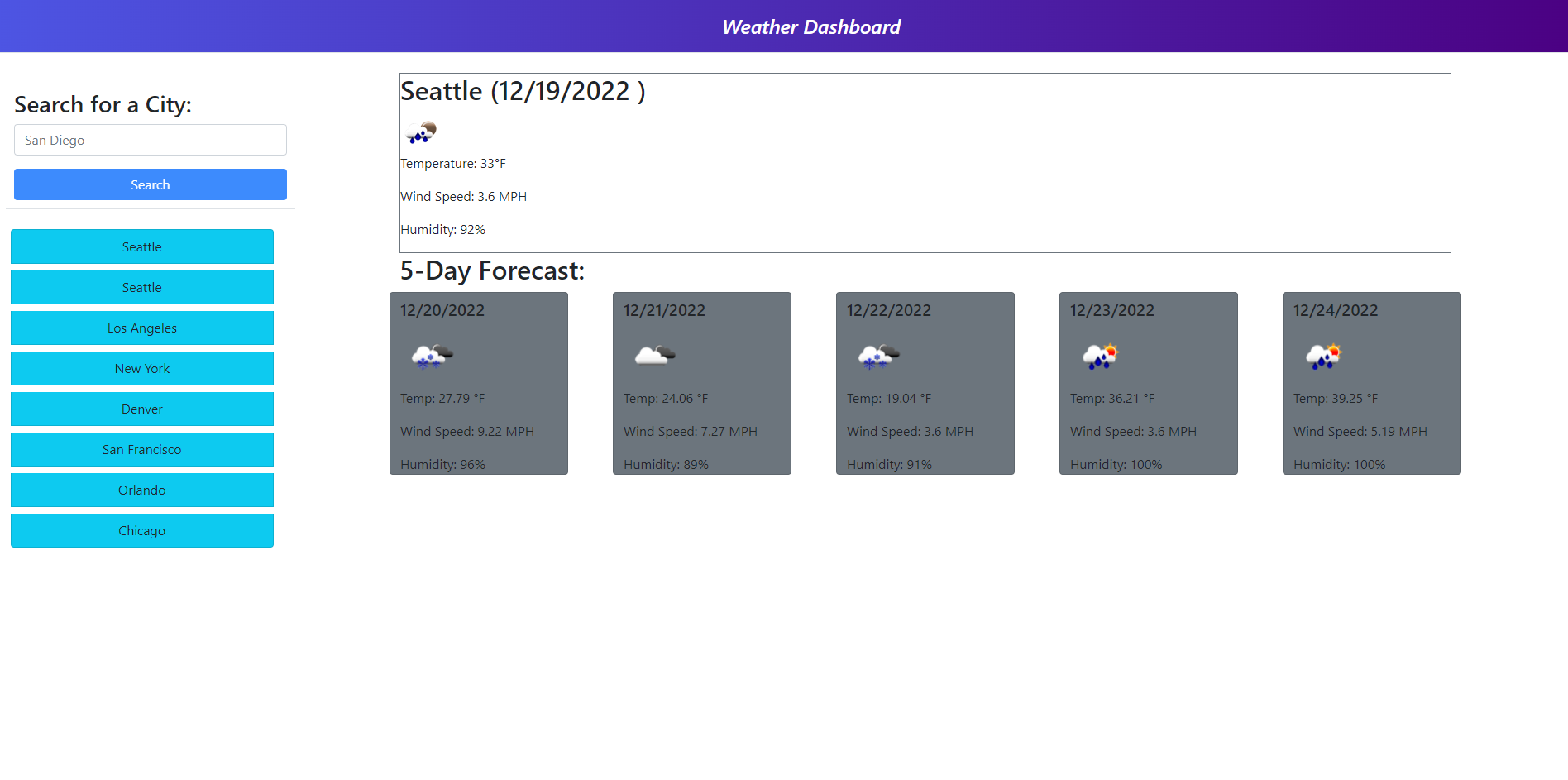This screenshot has width=1568, height=780.
Task: Click the rainy sun icon on the 12/24/2022 card
Action: 1323,356
